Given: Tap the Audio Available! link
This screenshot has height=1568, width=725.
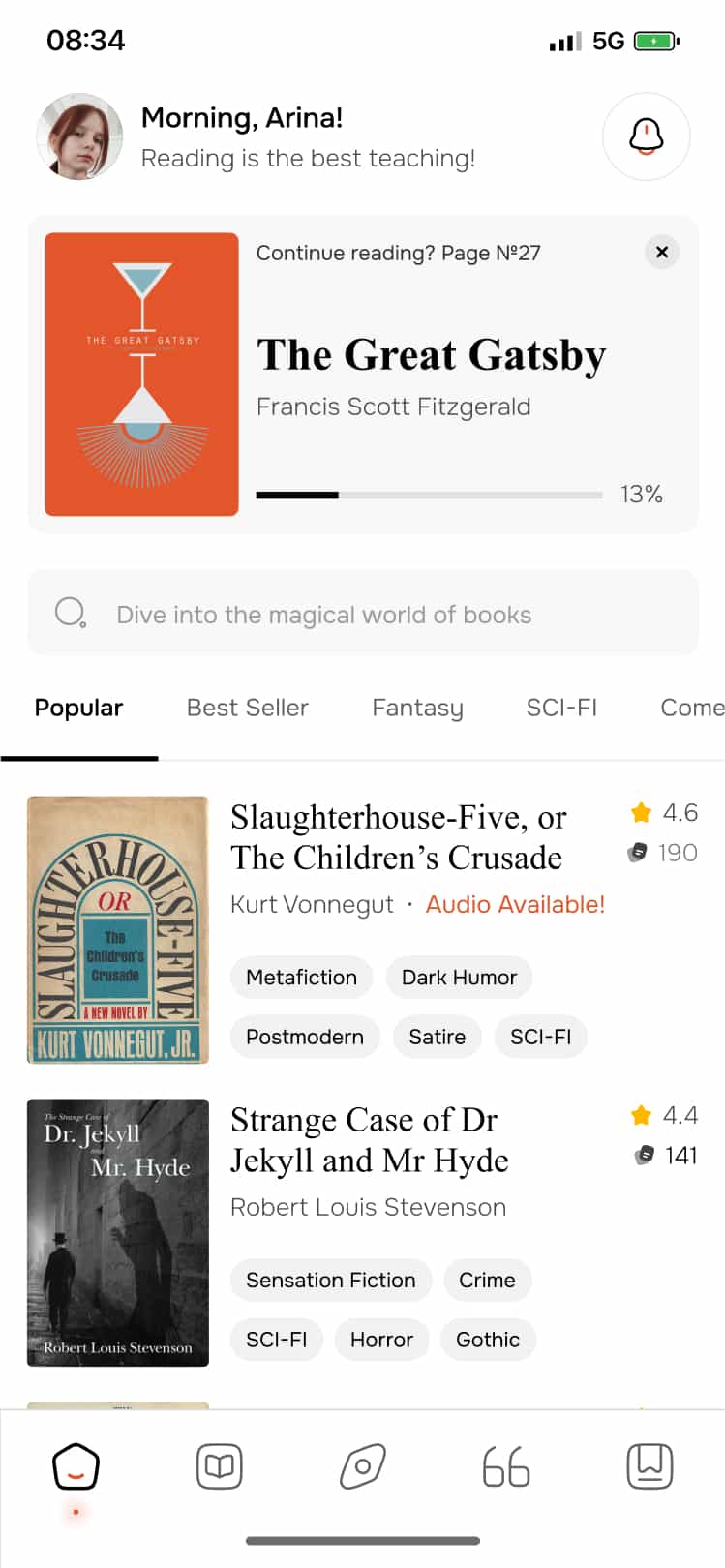Looking at the screenshot, I should pos(515,904).
